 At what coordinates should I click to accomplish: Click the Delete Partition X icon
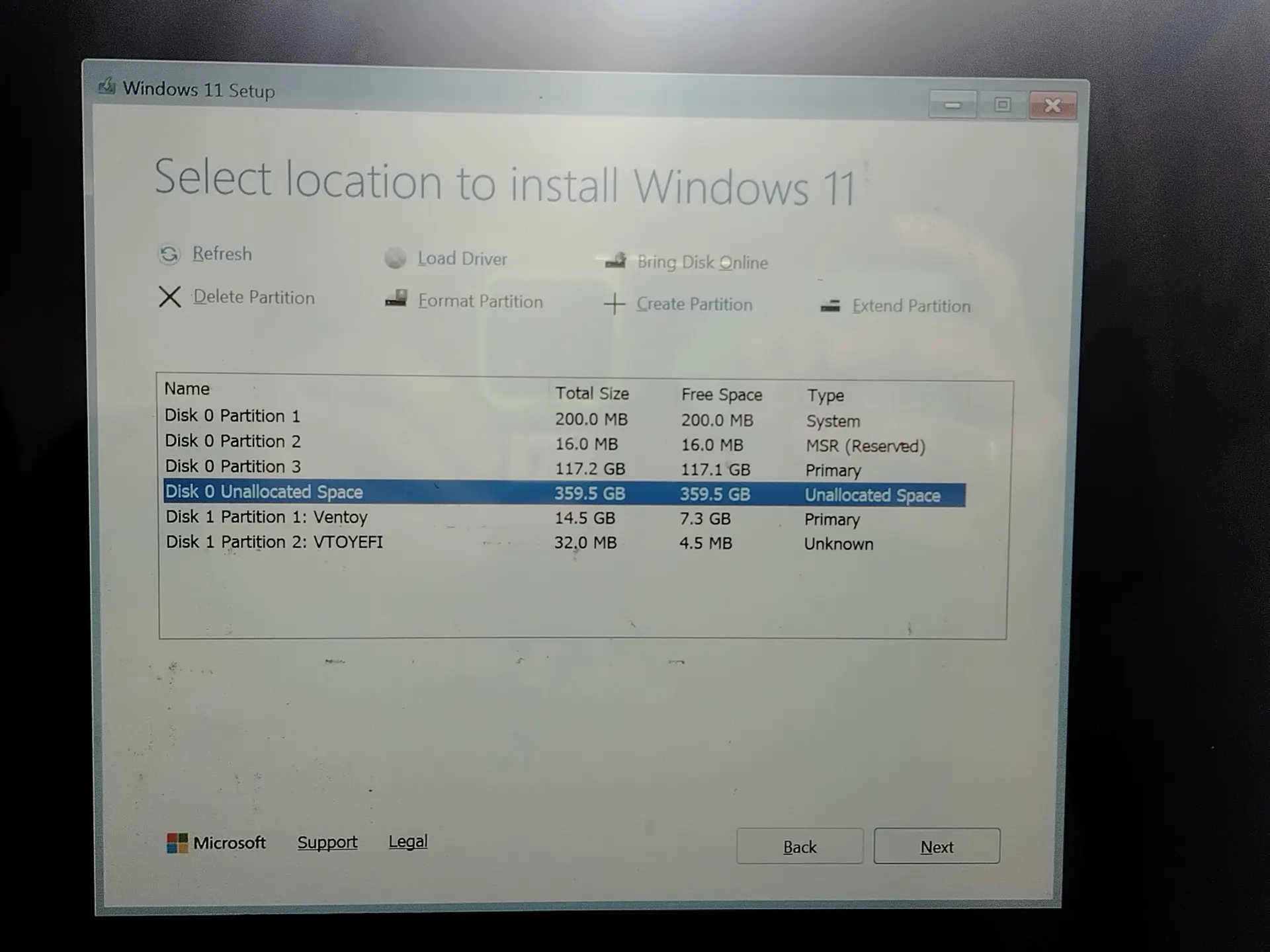tap(170, 297)
